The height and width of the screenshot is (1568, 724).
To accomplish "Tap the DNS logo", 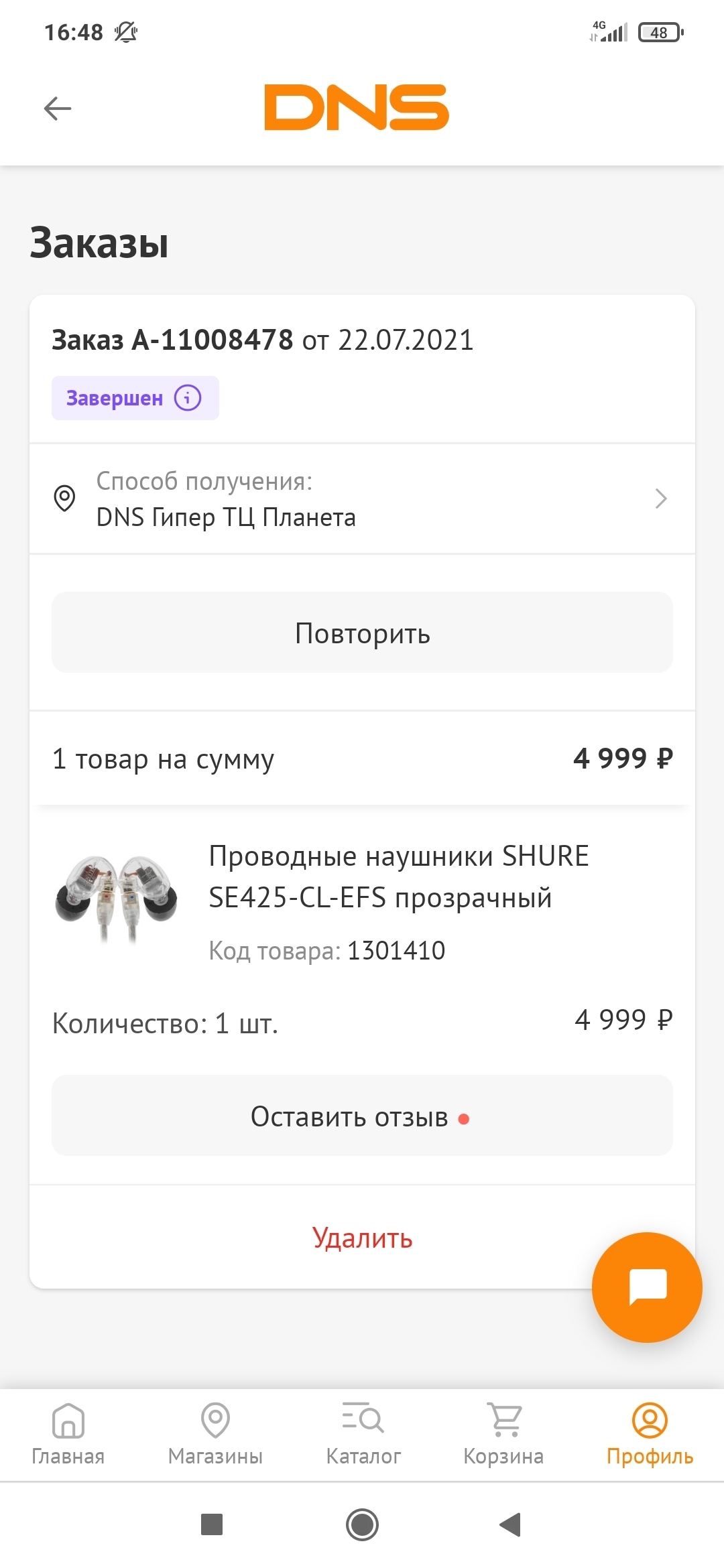I will point(357,107).
